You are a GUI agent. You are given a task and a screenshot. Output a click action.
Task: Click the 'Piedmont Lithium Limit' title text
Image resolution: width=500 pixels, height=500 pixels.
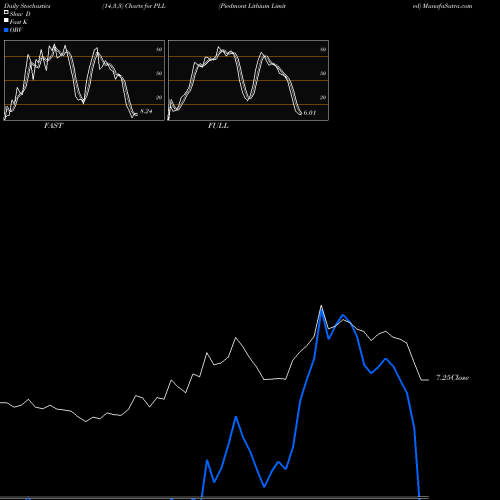(x=252, y=6)
